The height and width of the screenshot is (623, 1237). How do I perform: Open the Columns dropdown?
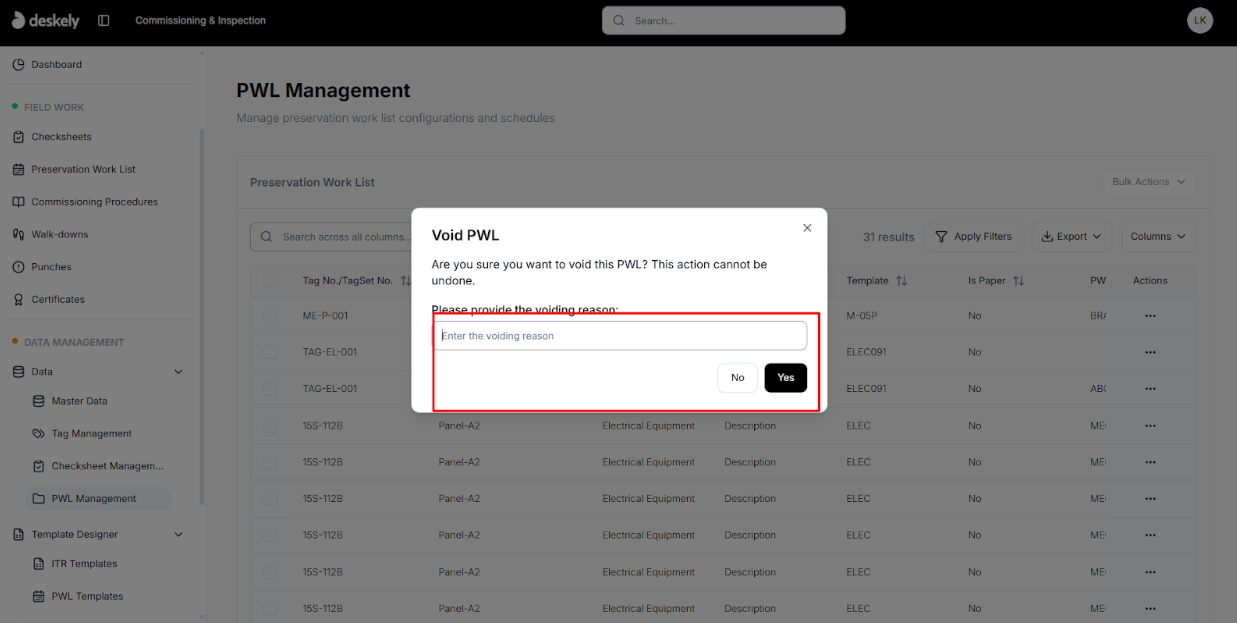pos(1157,236)
